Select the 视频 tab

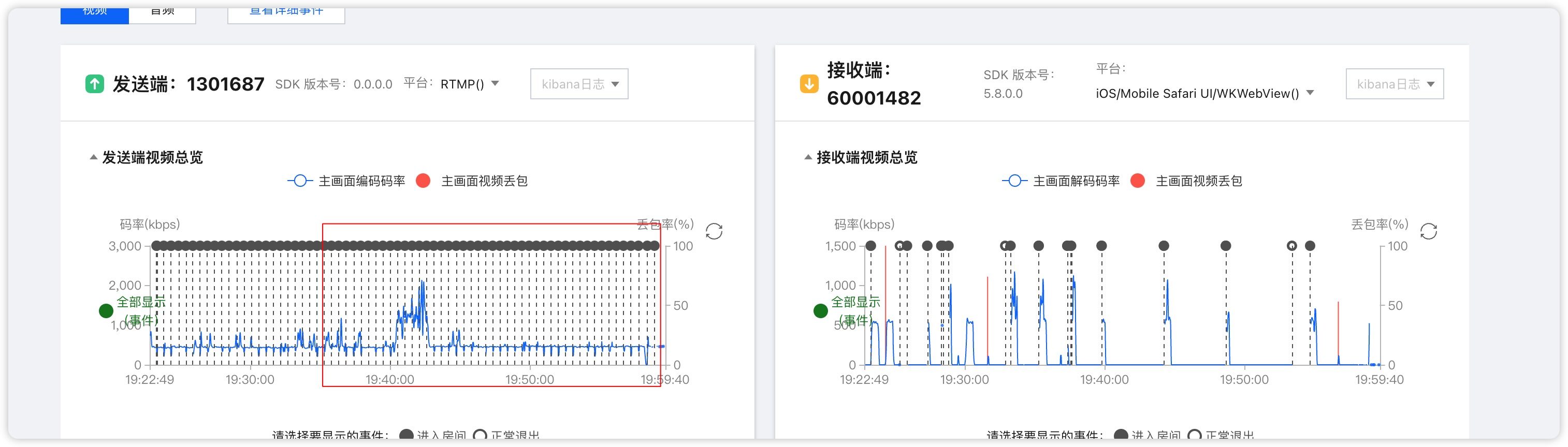click(x=94, y=13)
